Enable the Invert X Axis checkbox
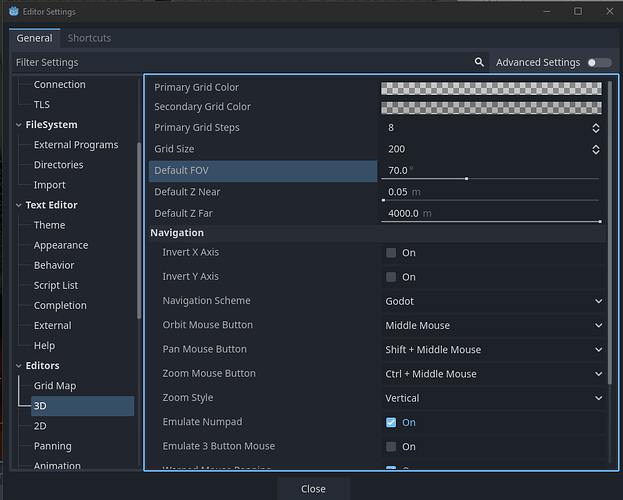Screen dimensions: 623x500 (x=391, y=253)
